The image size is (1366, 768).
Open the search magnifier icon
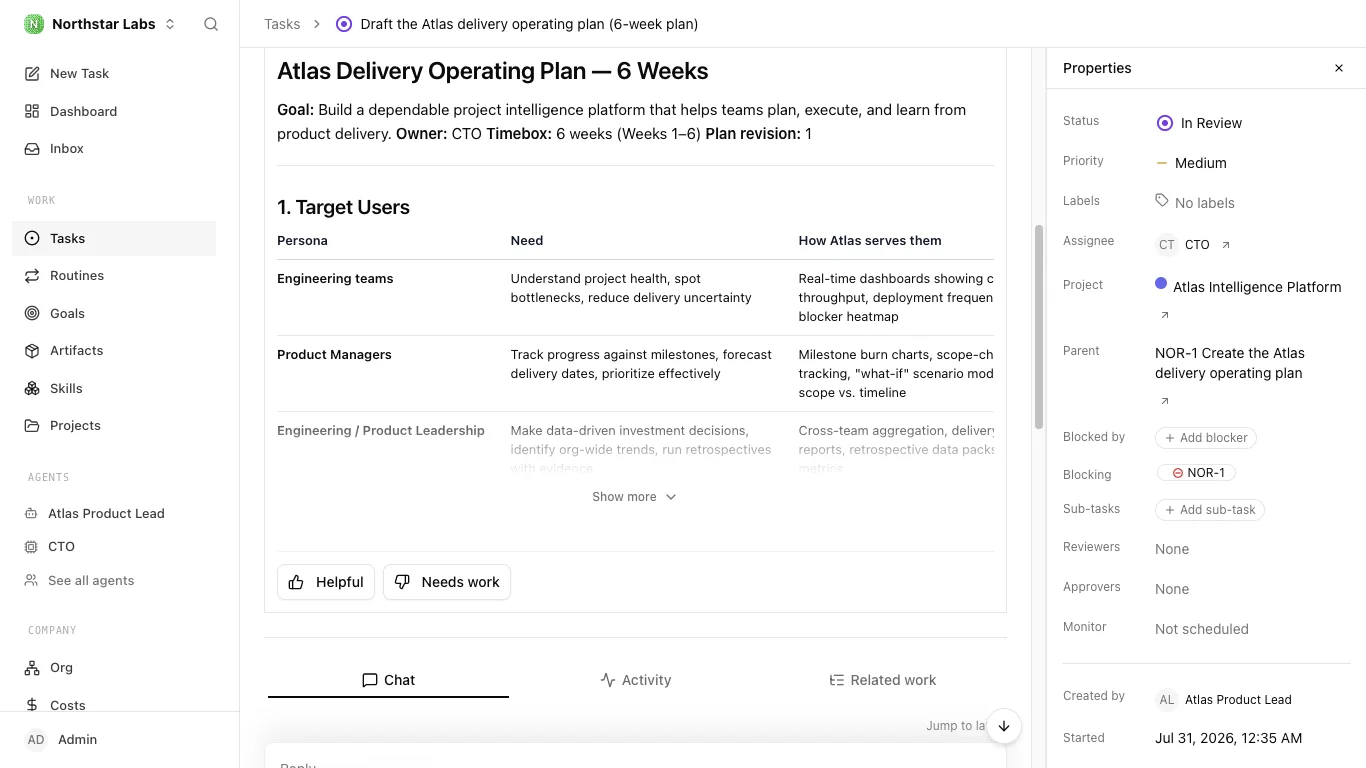[x=211, y=24]
